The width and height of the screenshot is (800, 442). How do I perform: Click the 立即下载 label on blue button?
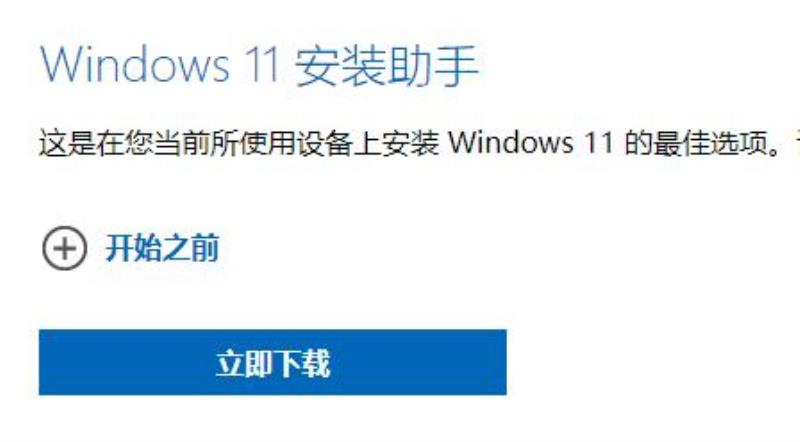[273, 363]
